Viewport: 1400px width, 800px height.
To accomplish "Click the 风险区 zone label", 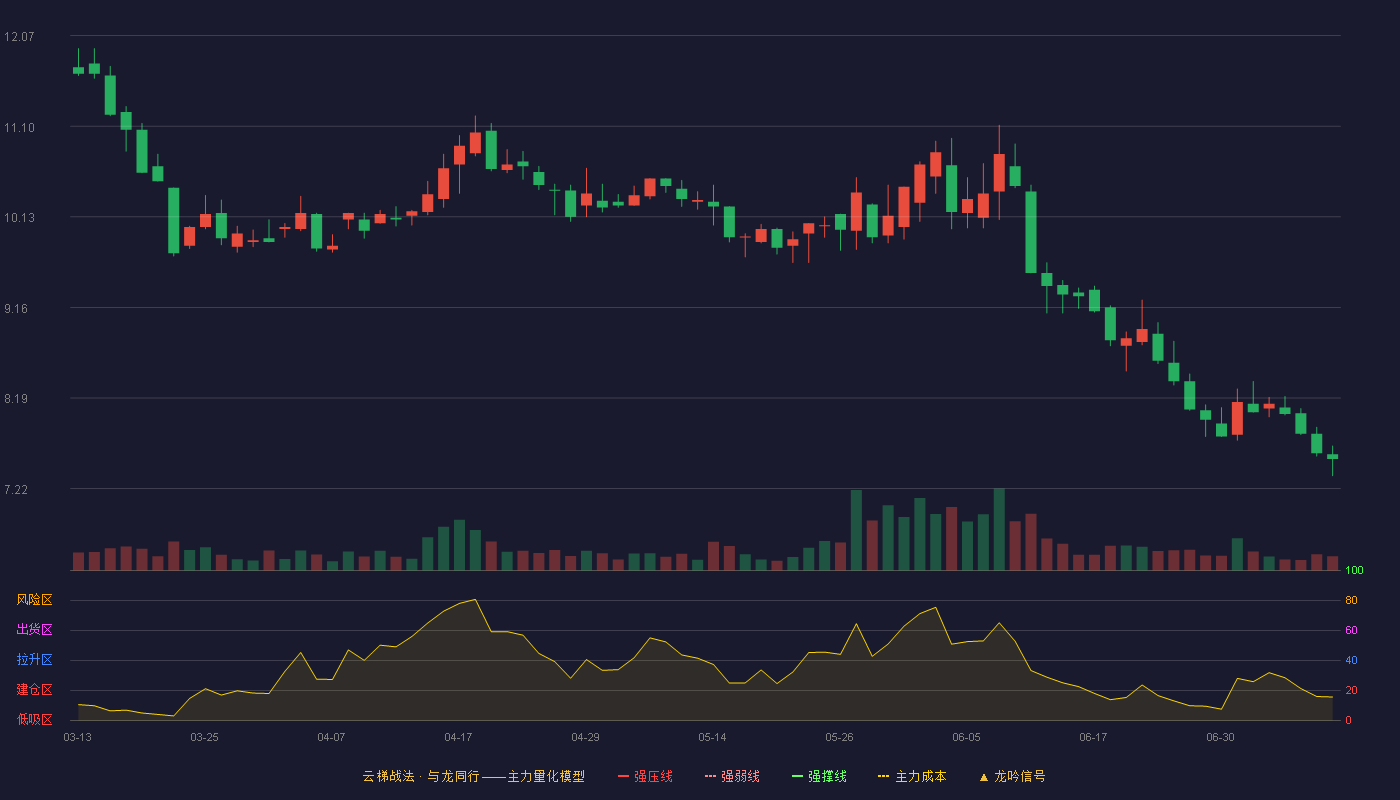I will [x=34, y=600].
